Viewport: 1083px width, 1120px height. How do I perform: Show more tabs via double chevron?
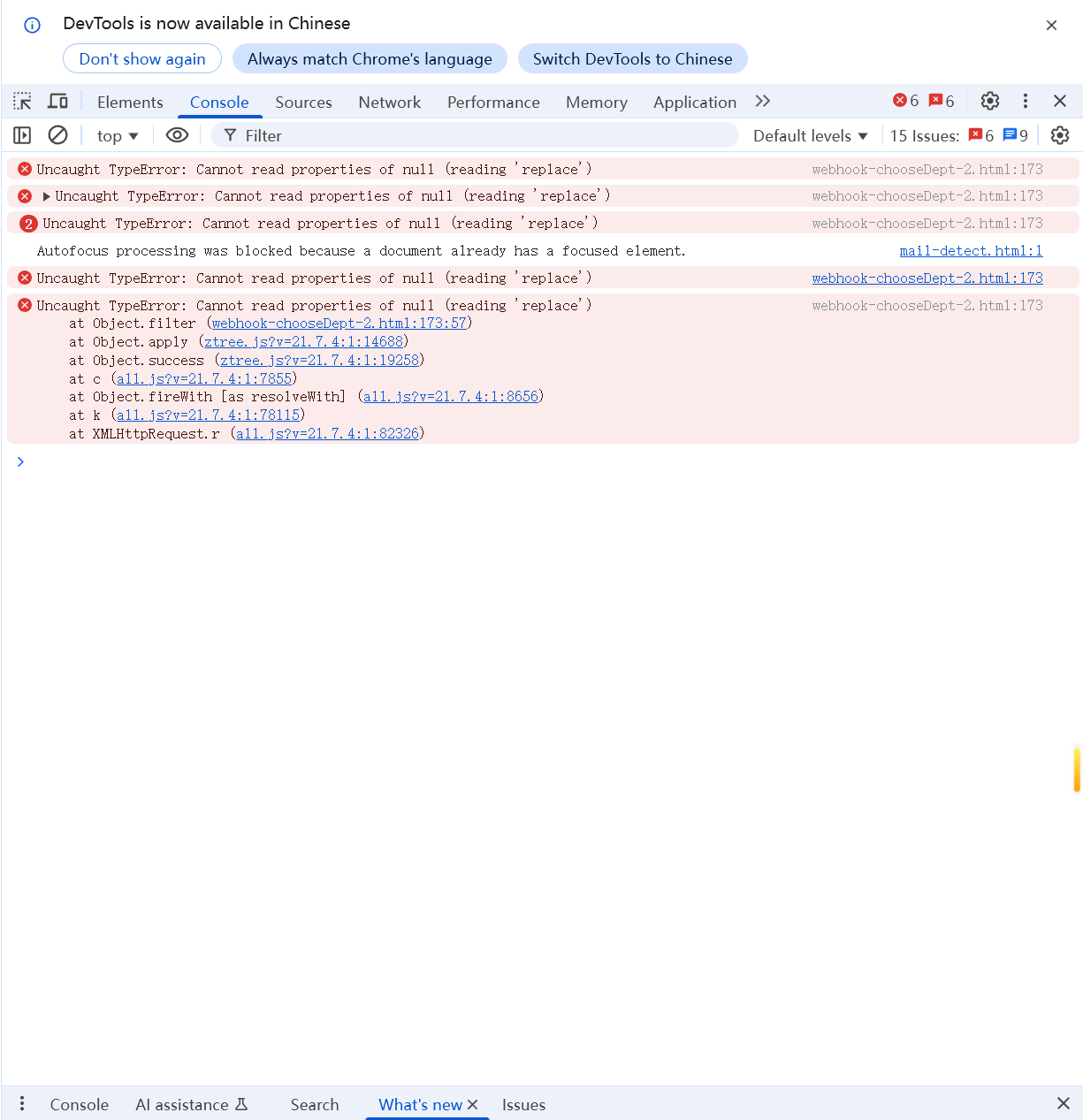pyautogui.click(x=763, y=101)
